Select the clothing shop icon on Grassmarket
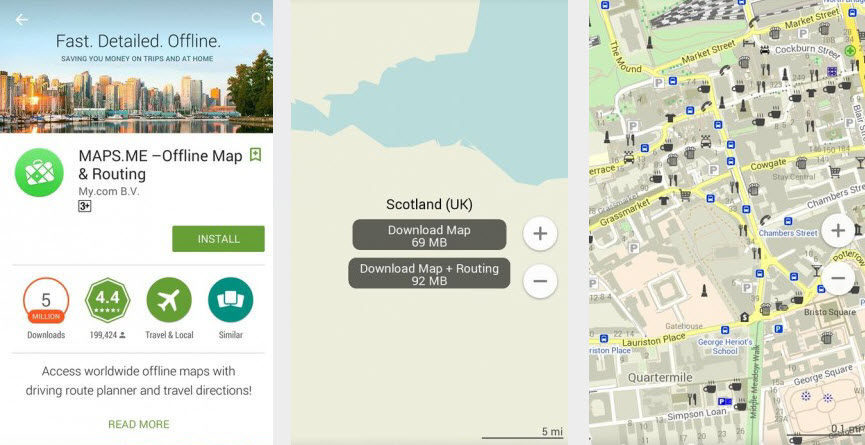 pyautogui.click(x=664, y=201)
